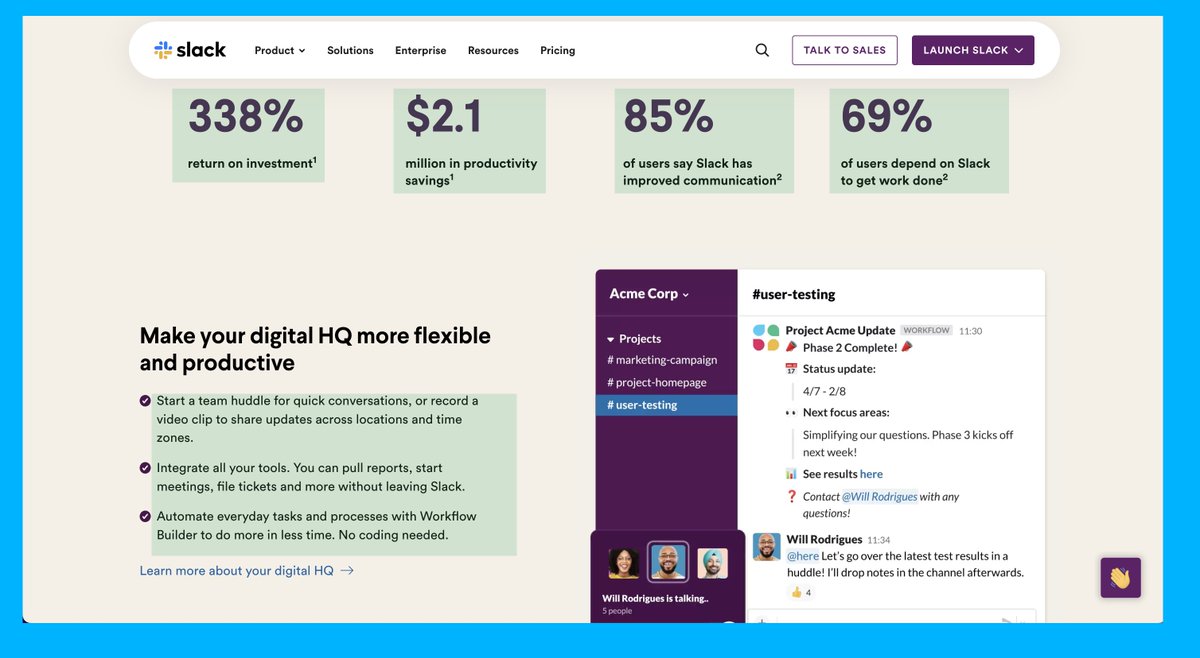Click the 11:34 timestamp on Will's message
Viewport: 1200px width, 658px height.
[x=879, y=540]
